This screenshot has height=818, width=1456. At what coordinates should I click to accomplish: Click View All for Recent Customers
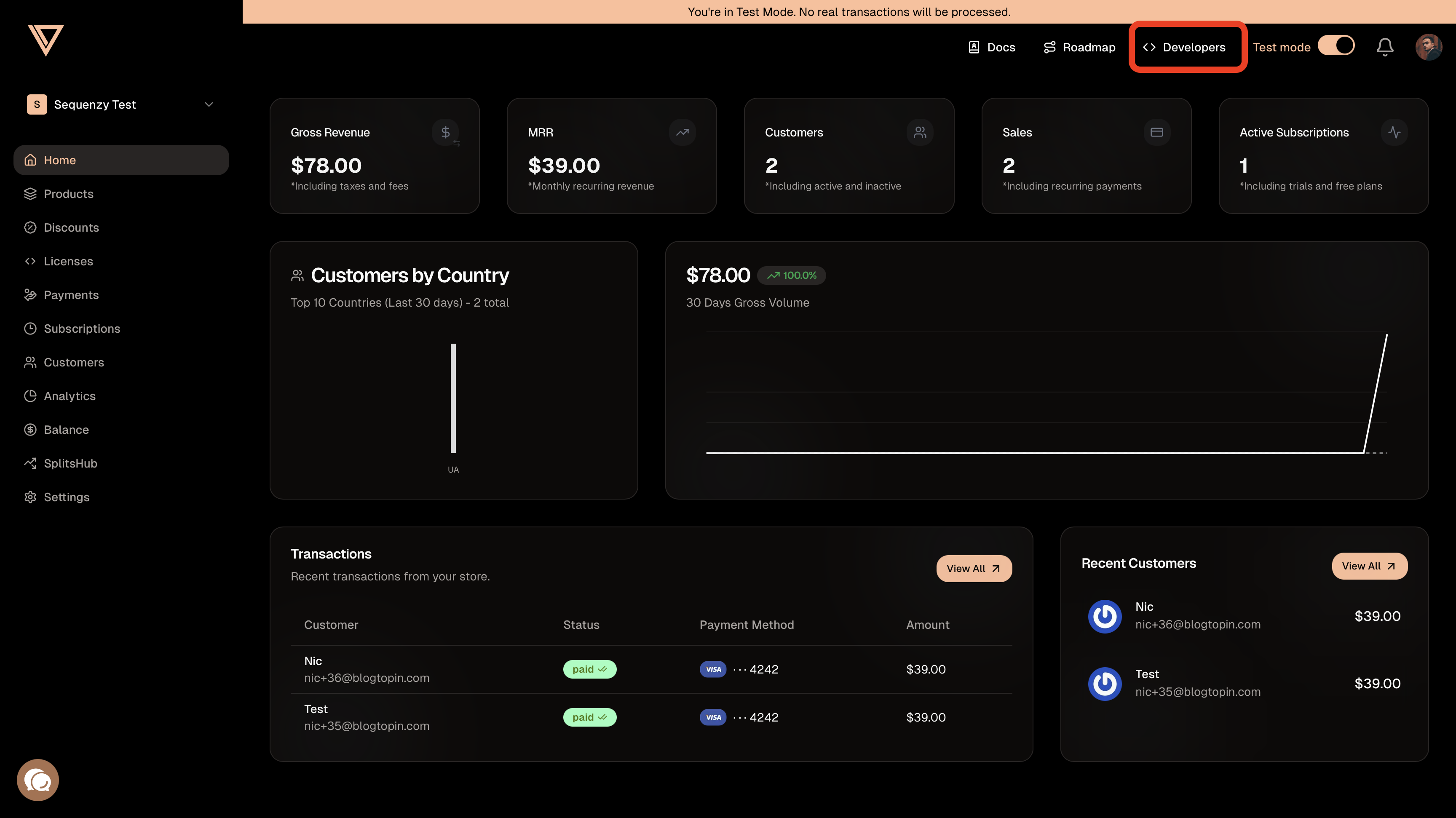1369,566
